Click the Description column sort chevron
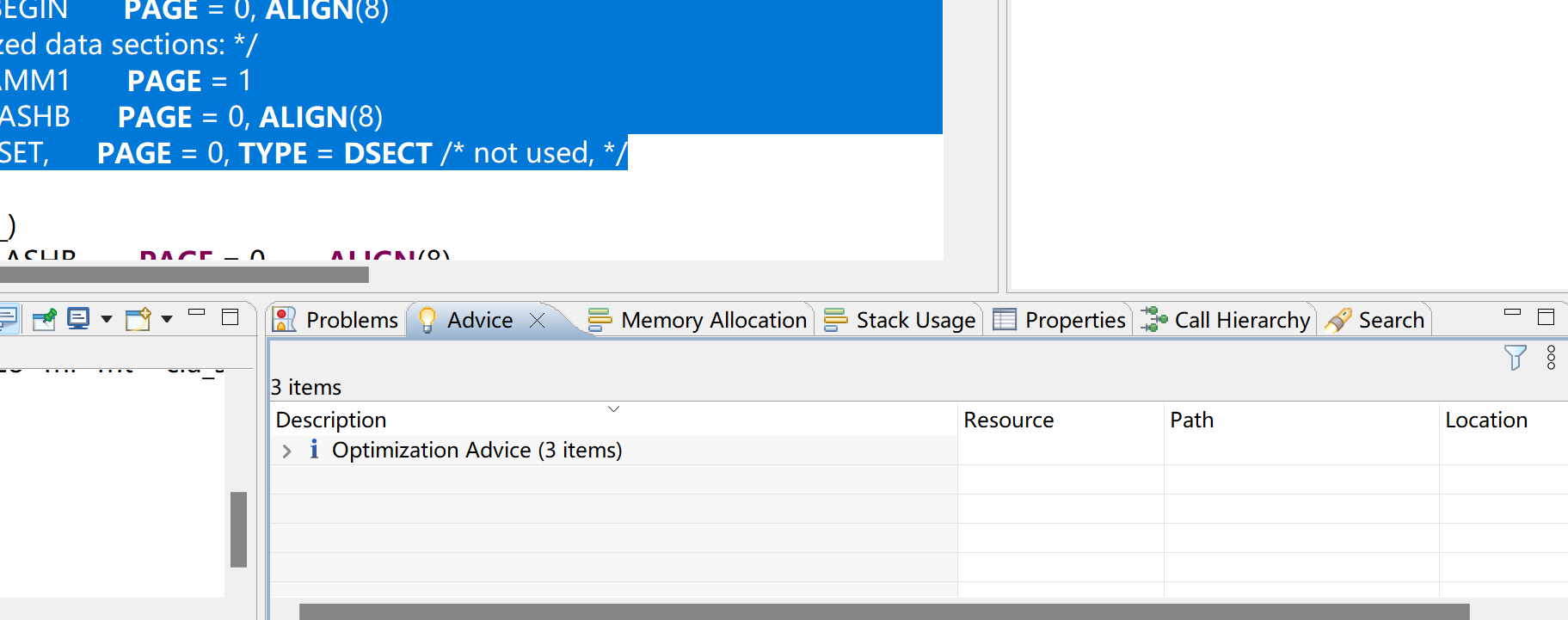The width and height of the screenshot is (1568, 620). (x=613, y=409)
